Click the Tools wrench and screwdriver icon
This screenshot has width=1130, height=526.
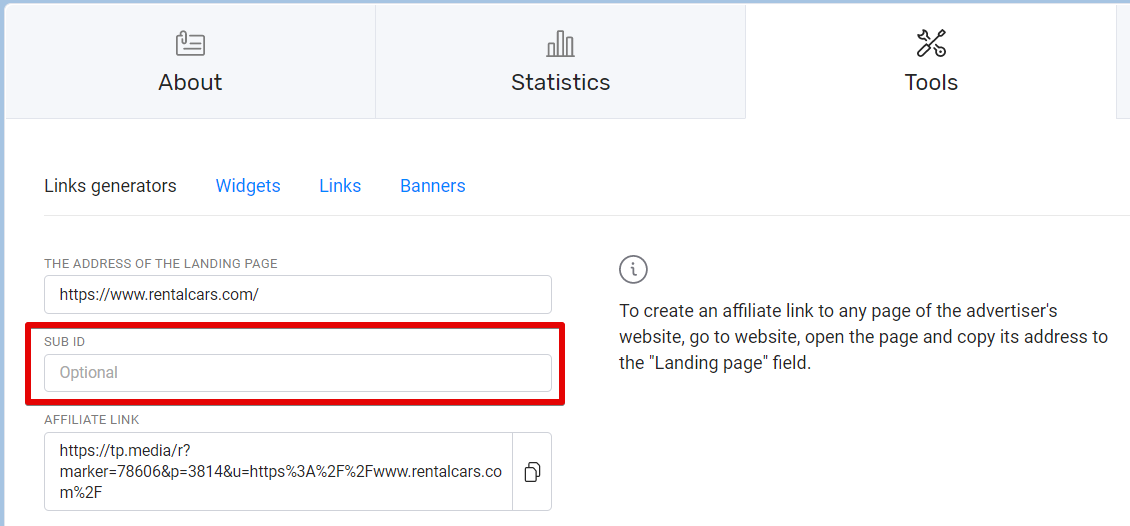pyautogui.click(x=931, y=43)
